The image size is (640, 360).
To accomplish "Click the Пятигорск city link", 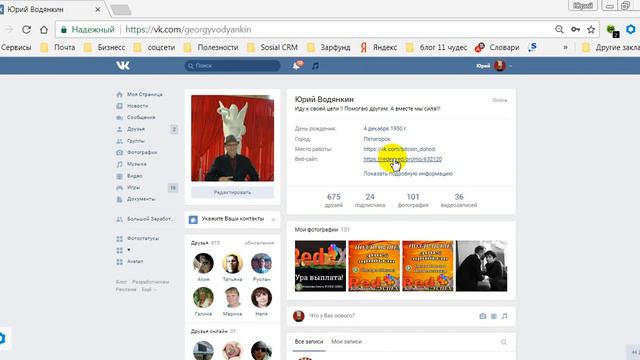I will click(x=377, y=139).
